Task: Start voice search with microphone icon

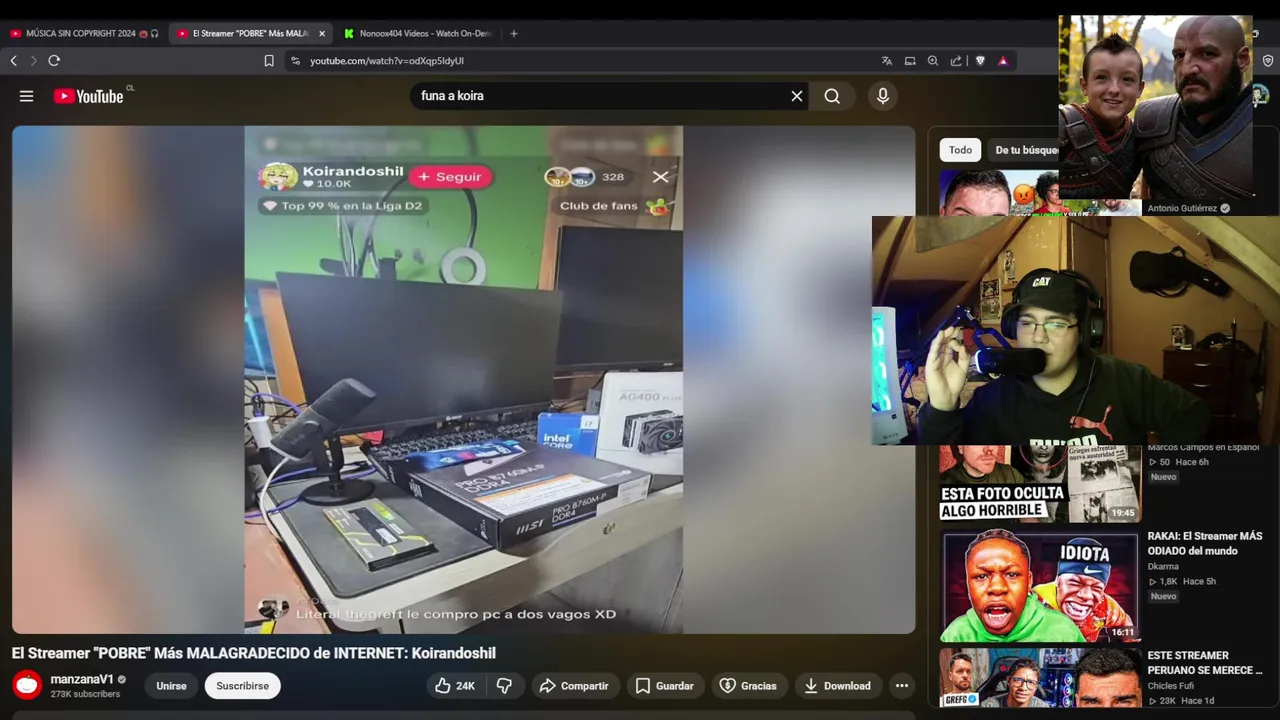Action: 882,96
